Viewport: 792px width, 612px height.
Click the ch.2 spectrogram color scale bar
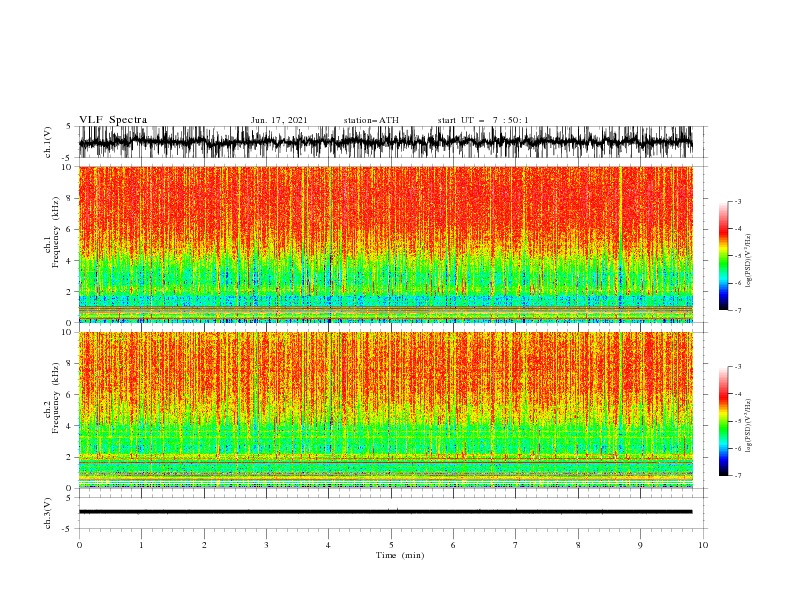pyautogui.click(x=723, y=421)
